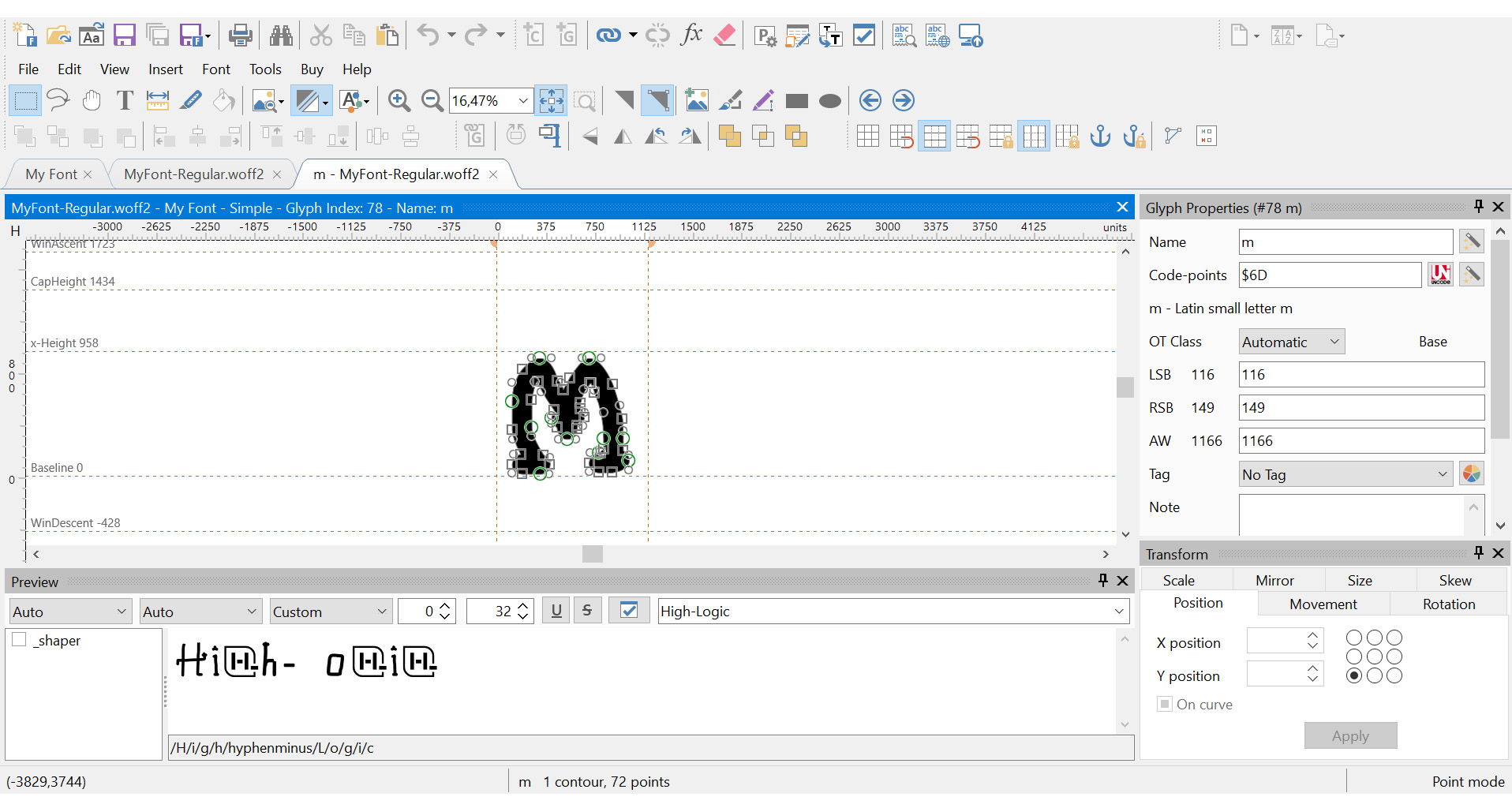Toggle the On curve checkbox
Screen dimensions: 1512x808
tap(1165, 704)
